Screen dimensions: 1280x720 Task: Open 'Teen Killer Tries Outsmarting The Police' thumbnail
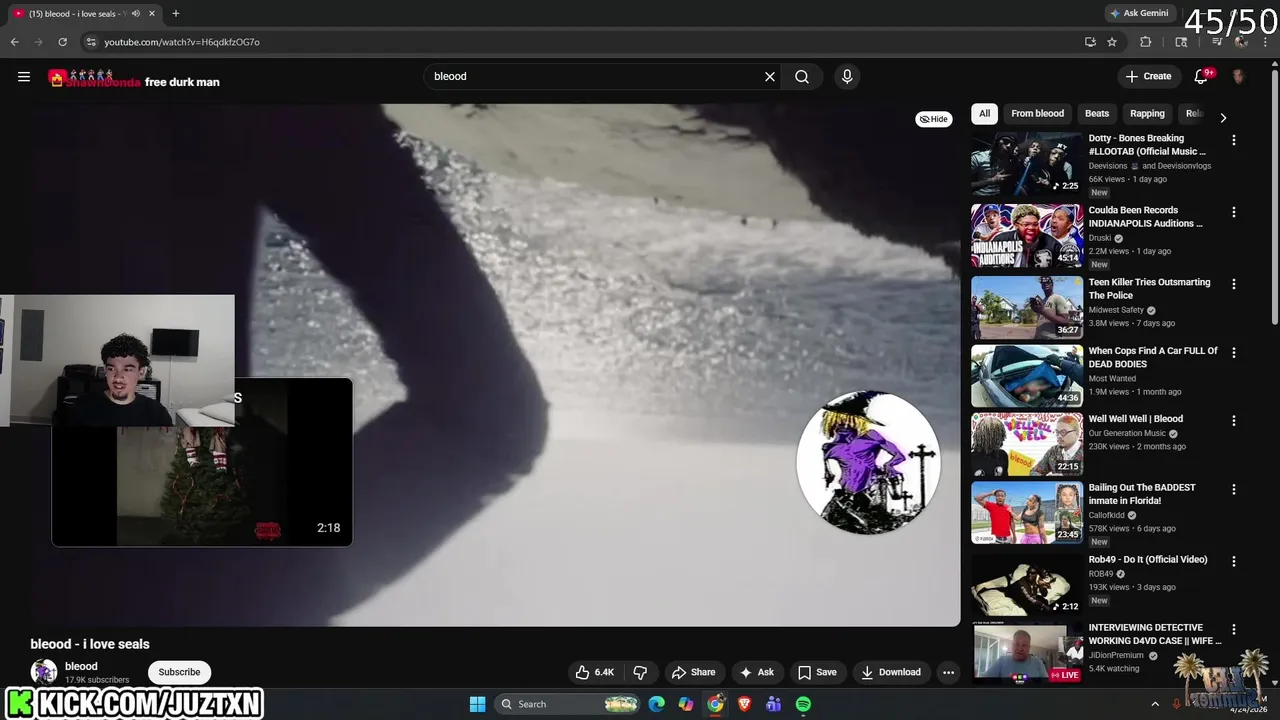click(x=1026, y=308)
